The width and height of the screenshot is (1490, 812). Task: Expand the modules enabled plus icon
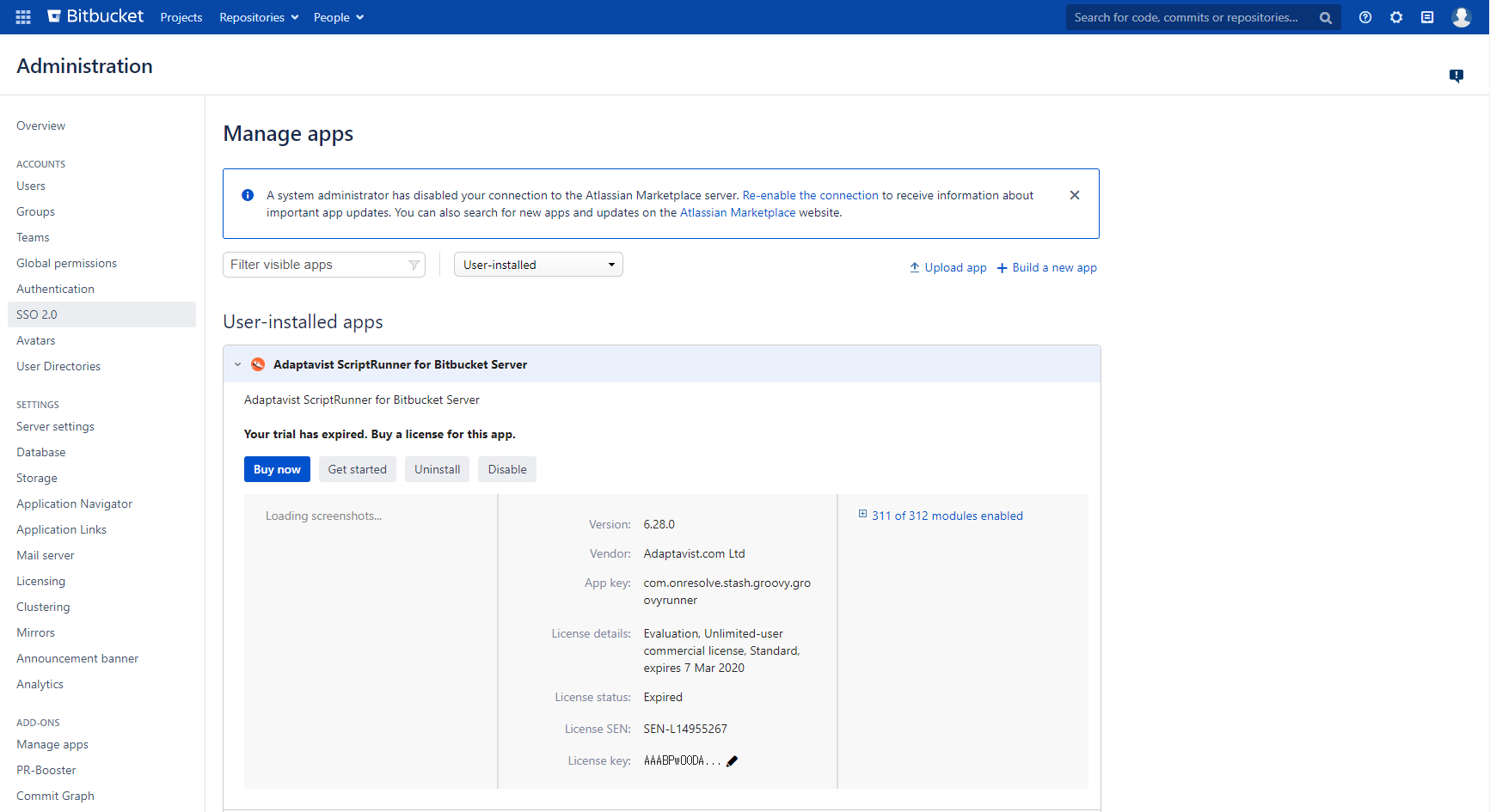(862, 514)
